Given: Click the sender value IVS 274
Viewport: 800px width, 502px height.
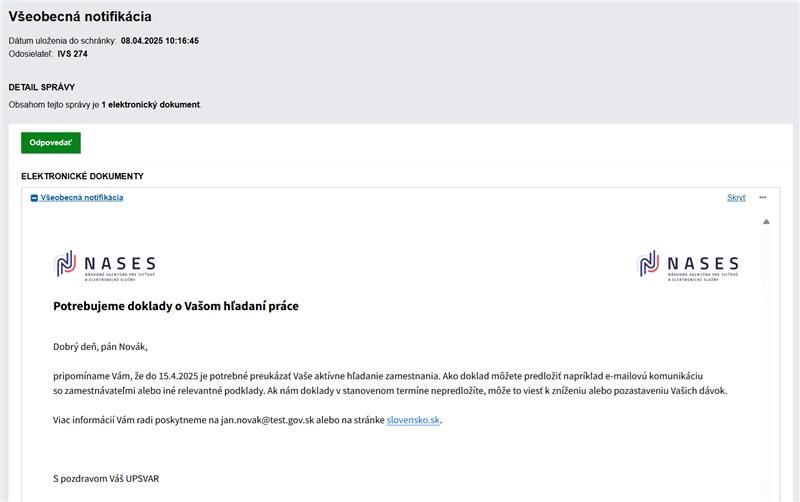Looking at the screenshot, I should click(x=72, y=54).
